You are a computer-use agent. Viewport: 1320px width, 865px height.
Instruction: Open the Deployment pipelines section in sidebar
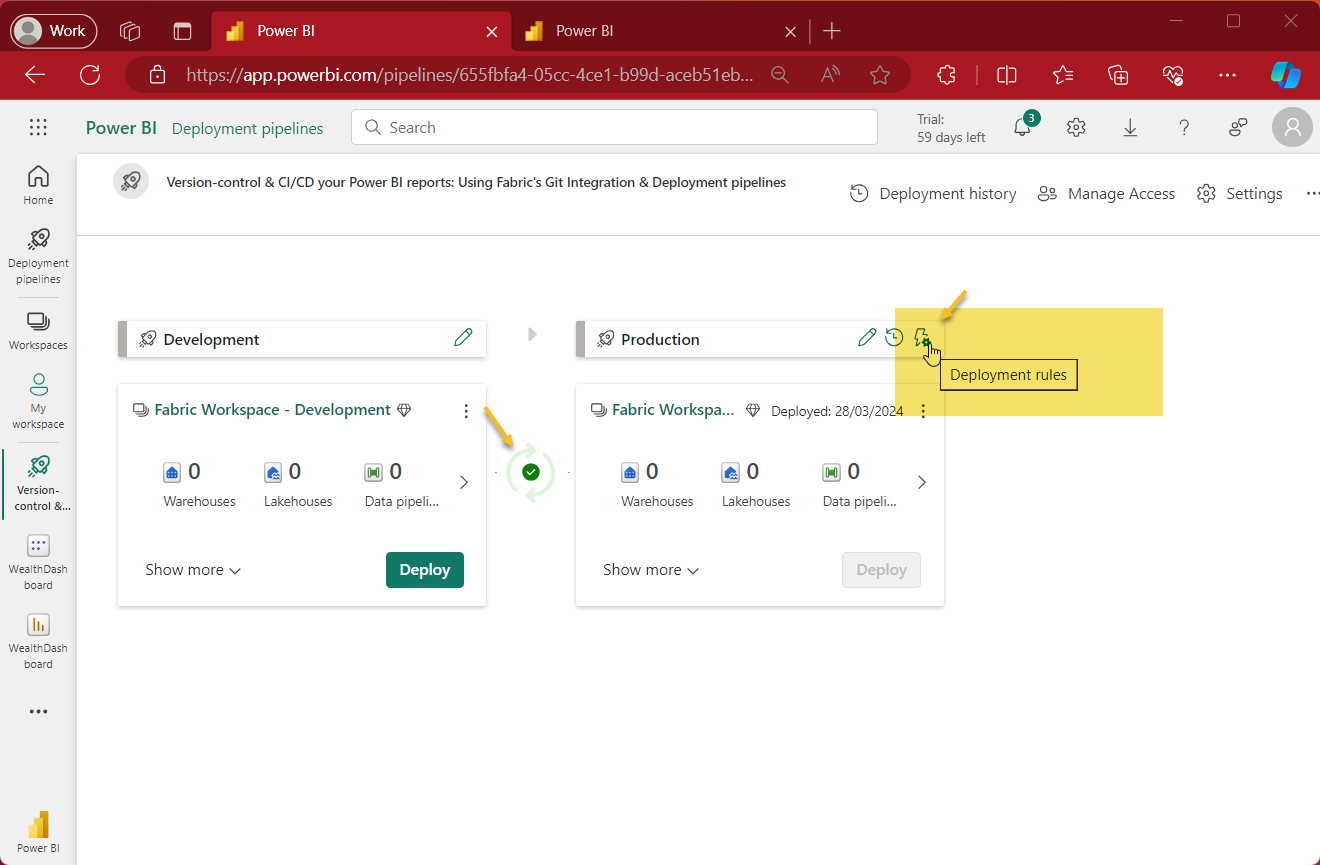38,255
